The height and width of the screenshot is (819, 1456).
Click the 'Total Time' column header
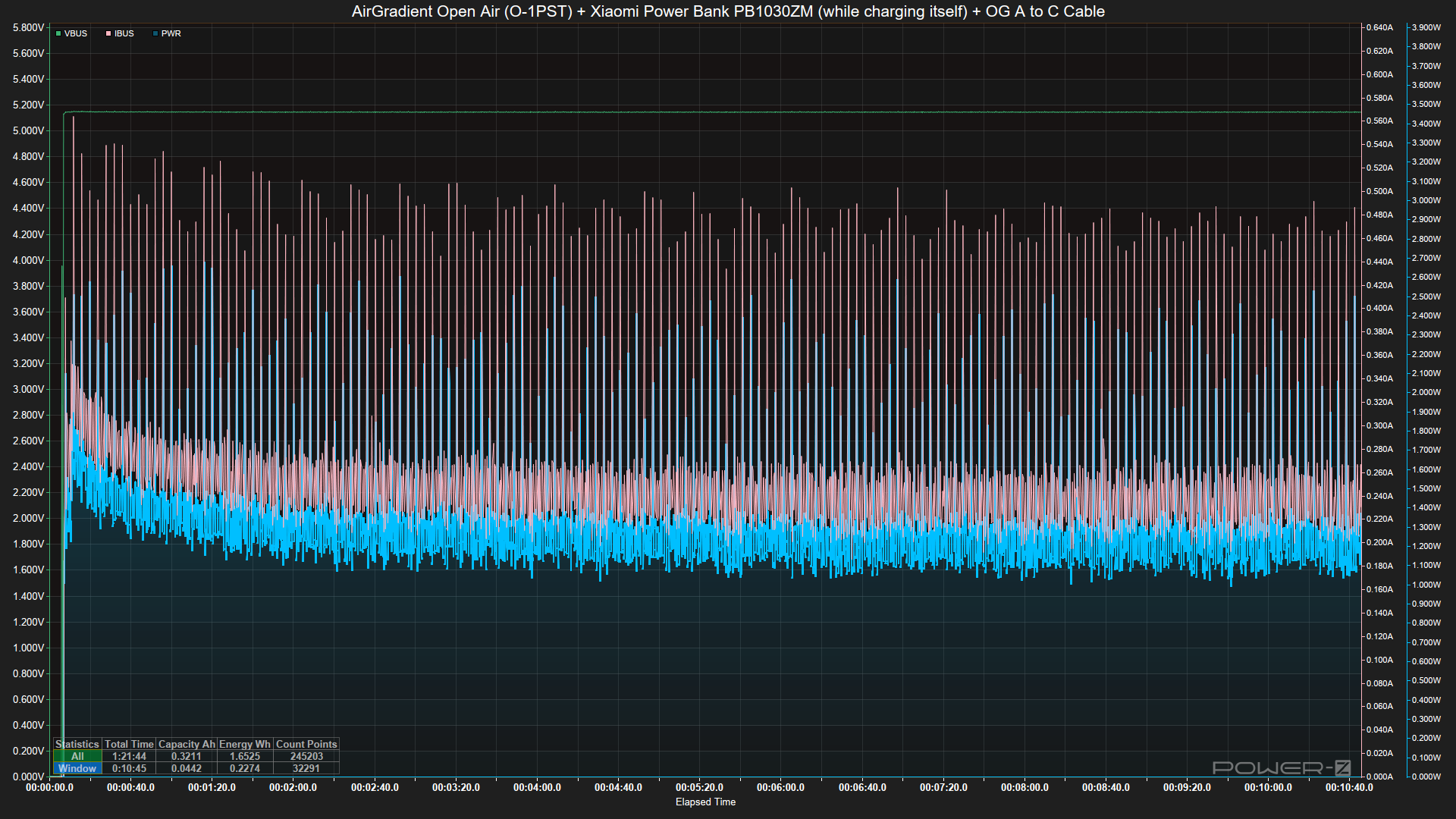[129, 744]
